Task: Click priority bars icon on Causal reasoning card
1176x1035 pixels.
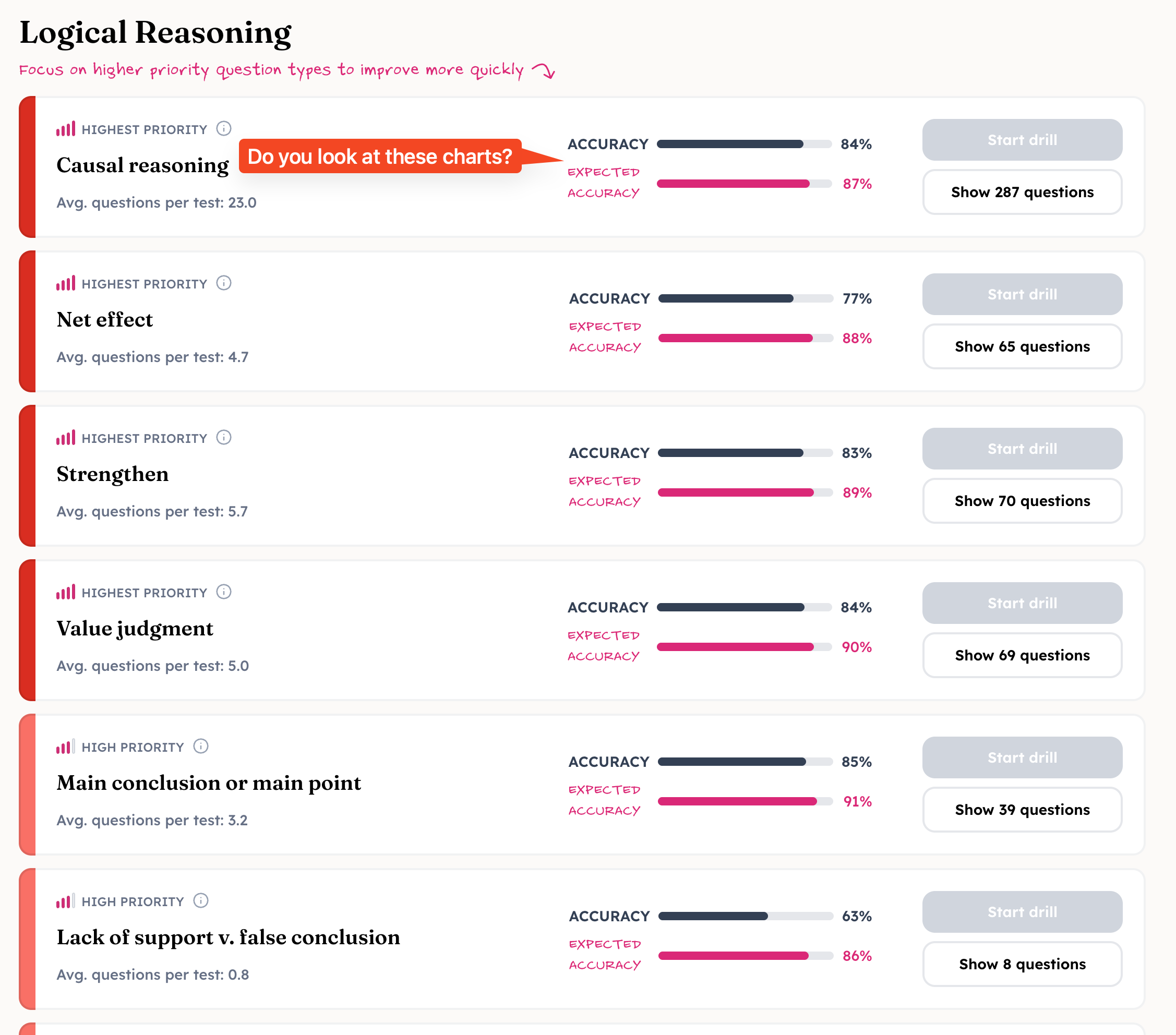Action: click(66, 129)
